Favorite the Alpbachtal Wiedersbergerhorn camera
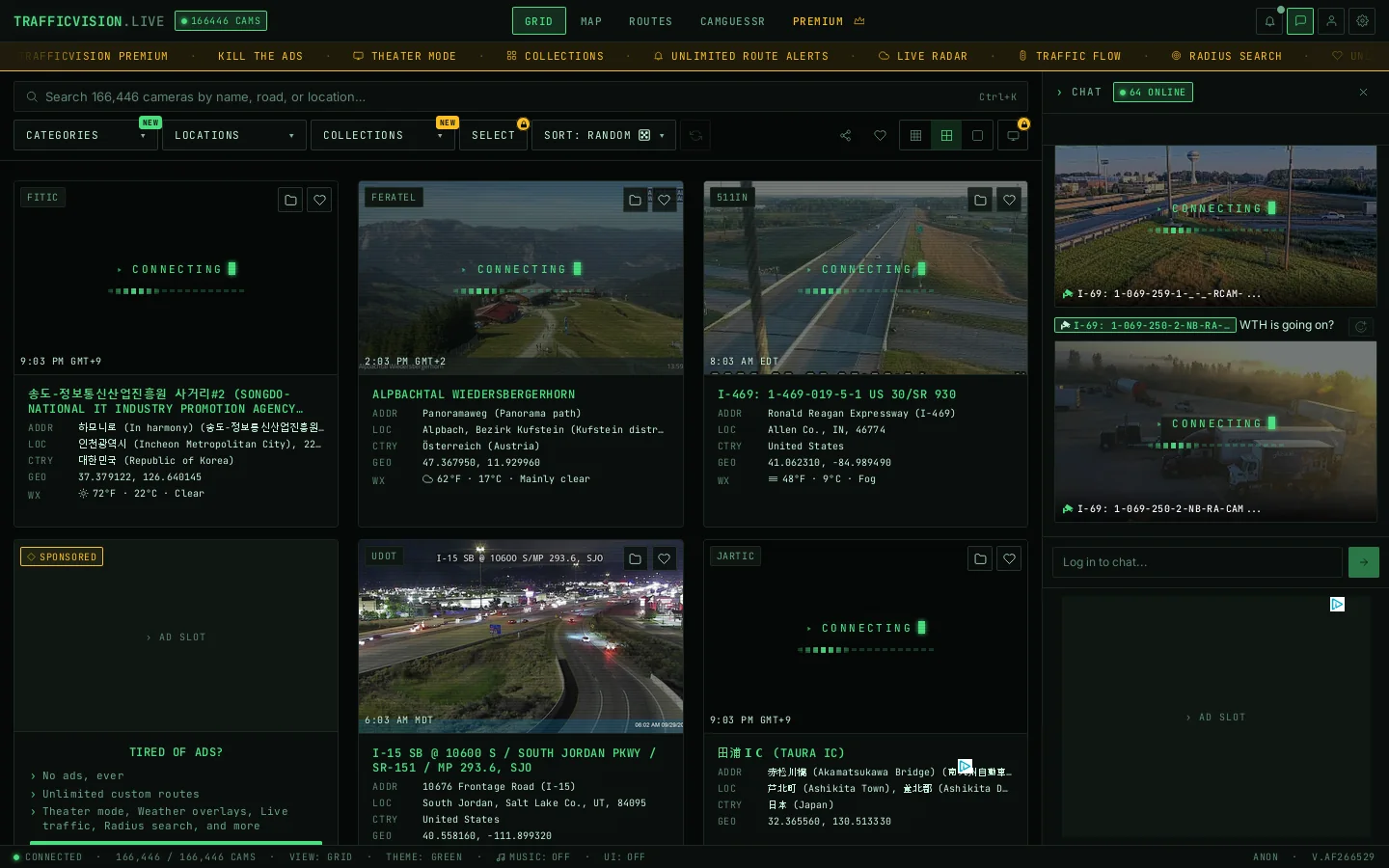The width and height of the screenshot is (1389, 868). coord(664,200)
